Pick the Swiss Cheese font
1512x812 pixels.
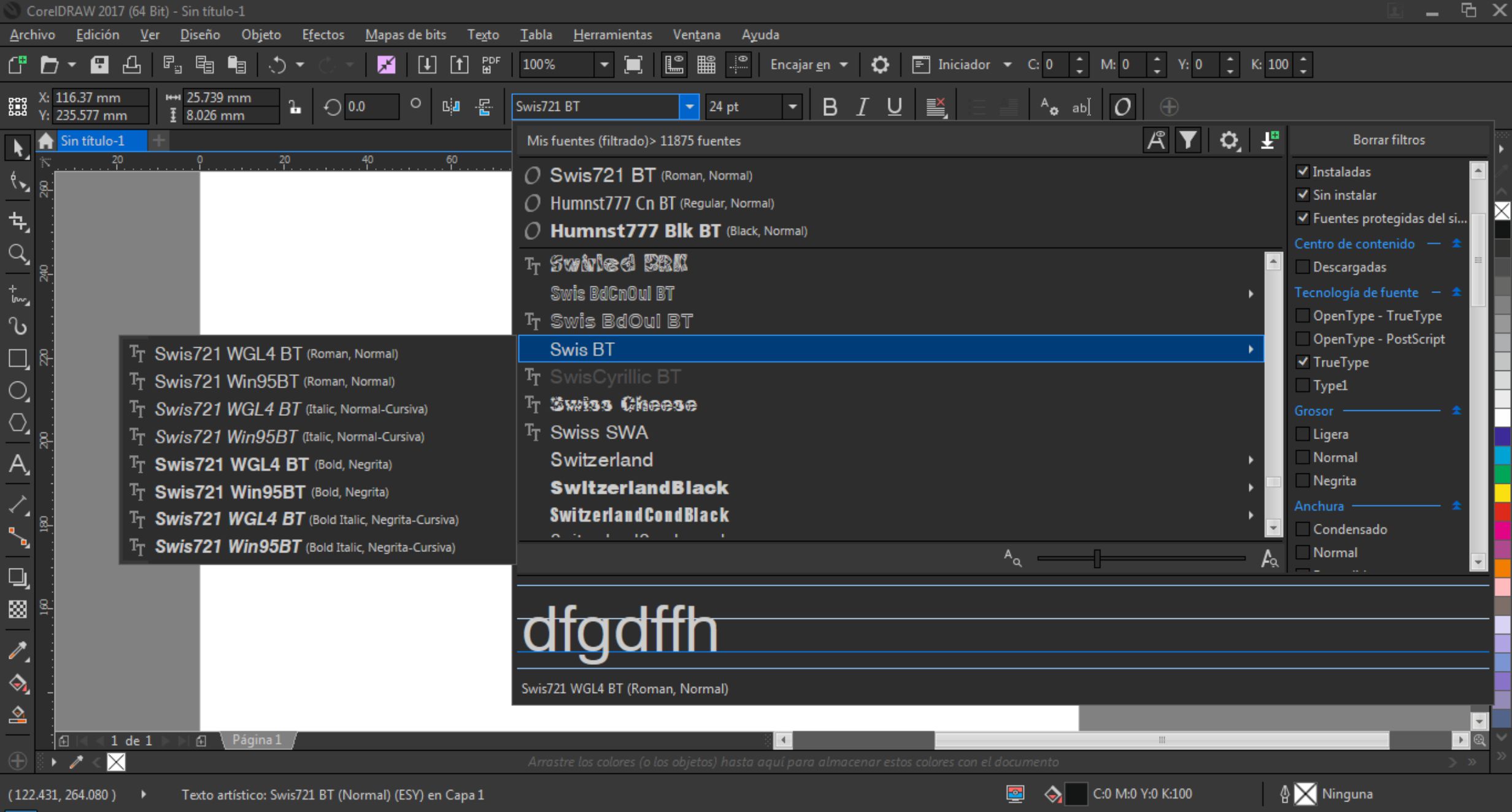tap(891, 405)
